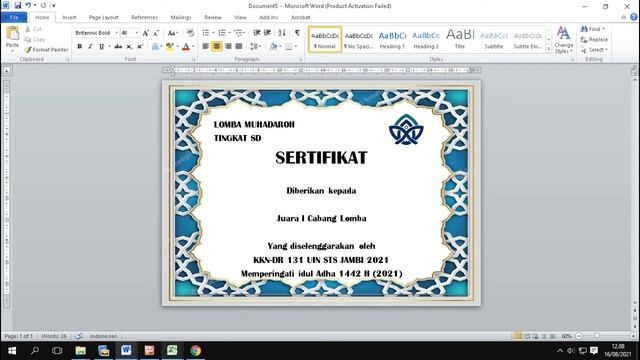Apply the Title style
Screen dimensions: 640x360
tap(460, 40)
